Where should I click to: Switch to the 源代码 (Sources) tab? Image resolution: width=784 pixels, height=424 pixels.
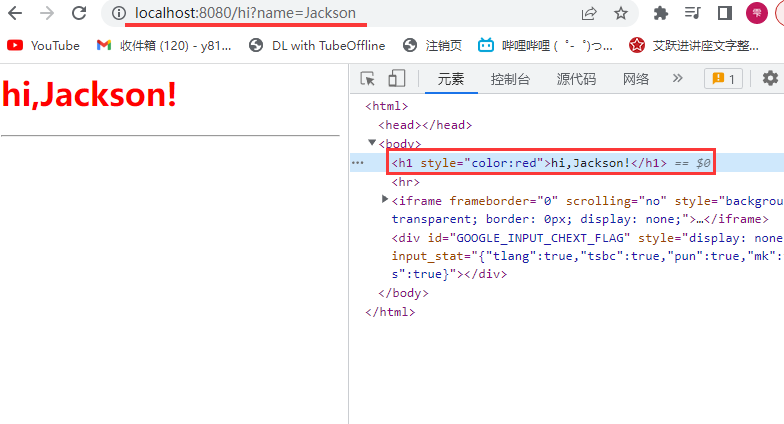tap(576, 79)
